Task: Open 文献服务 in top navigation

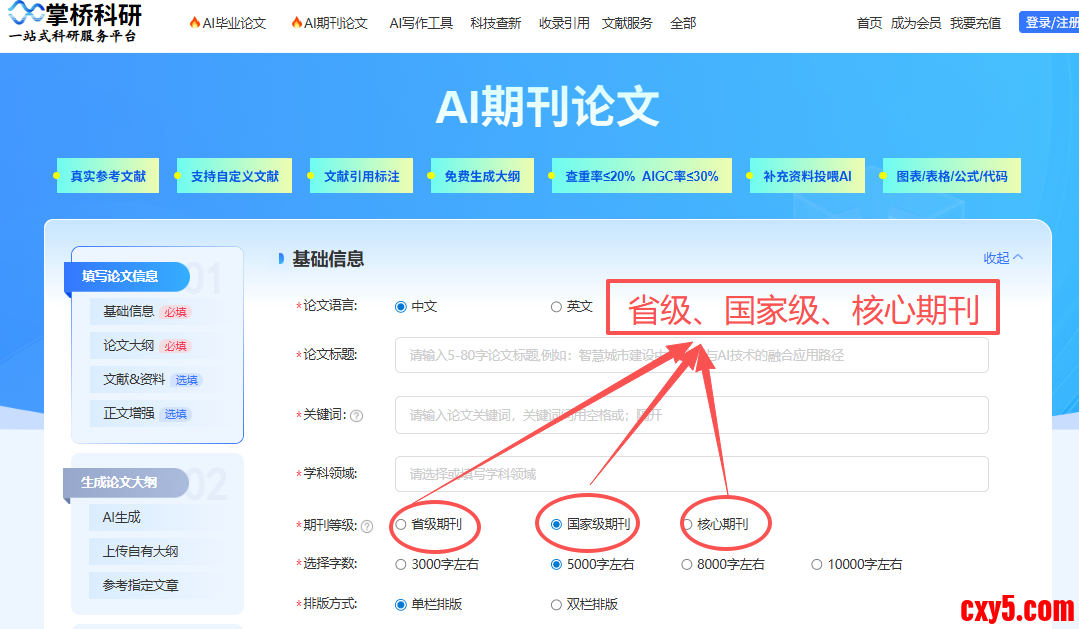Action: 627,23
